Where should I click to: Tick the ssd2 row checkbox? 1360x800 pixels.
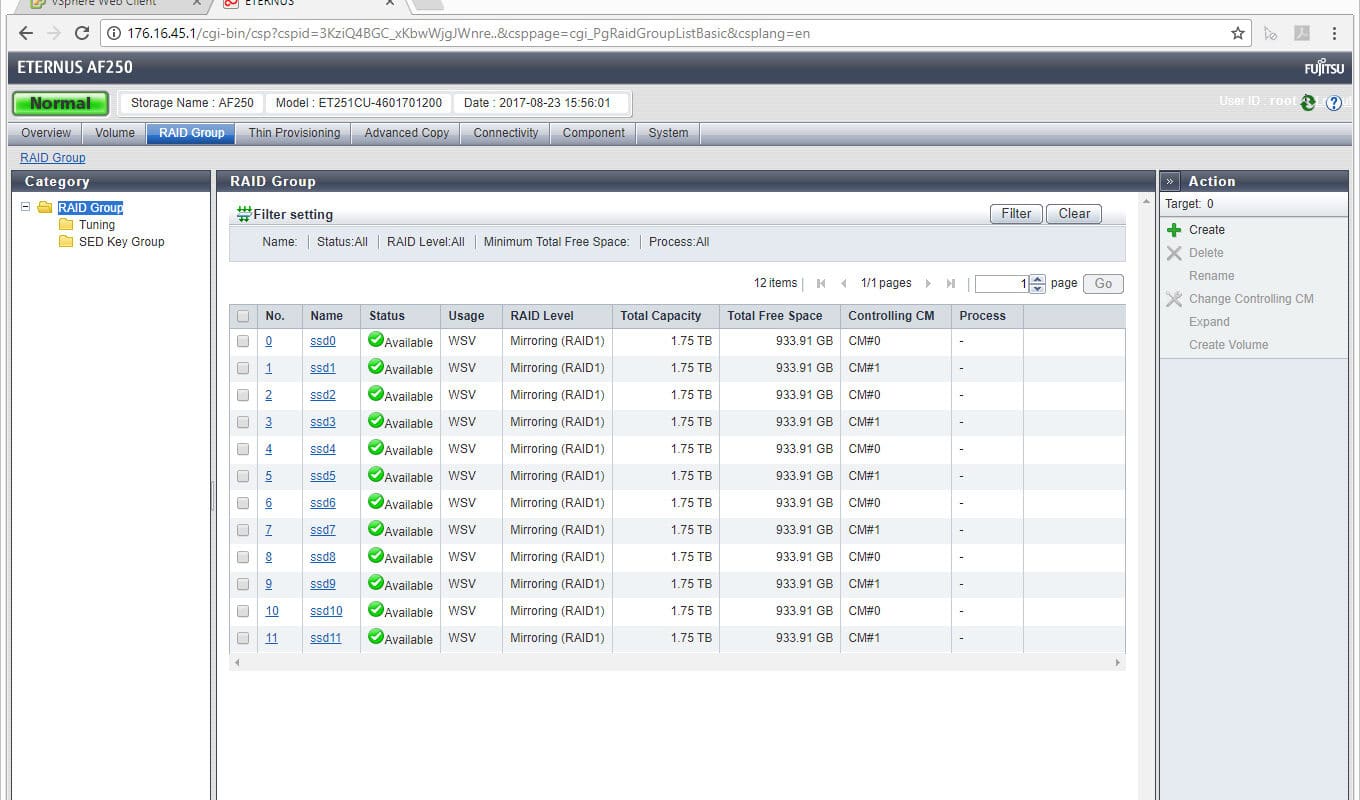(x=243, y=395)
